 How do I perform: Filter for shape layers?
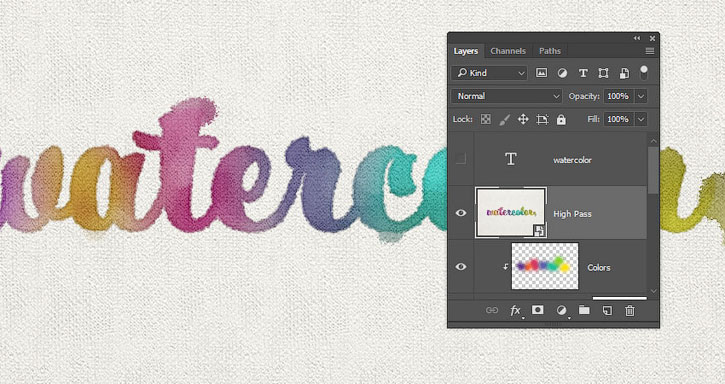point(603,73)
